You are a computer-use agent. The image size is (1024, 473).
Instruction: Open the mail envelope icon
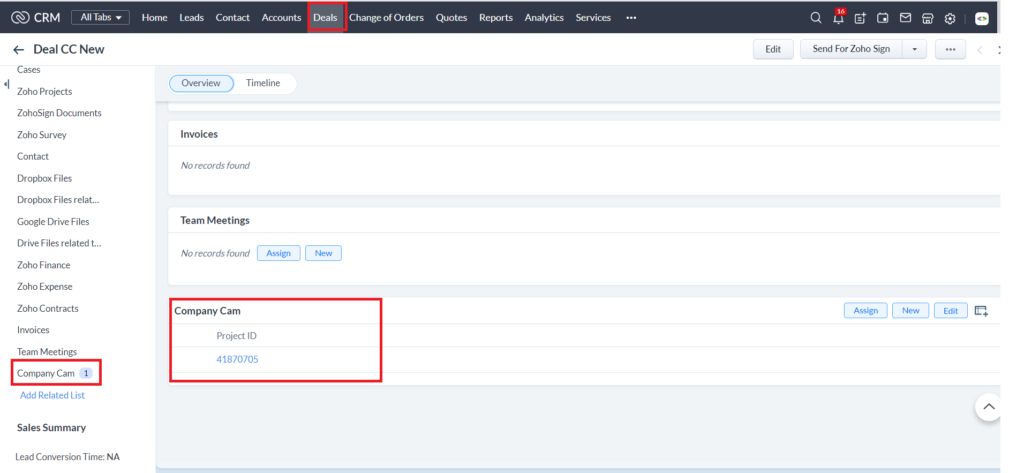click(x=905, y=18)
